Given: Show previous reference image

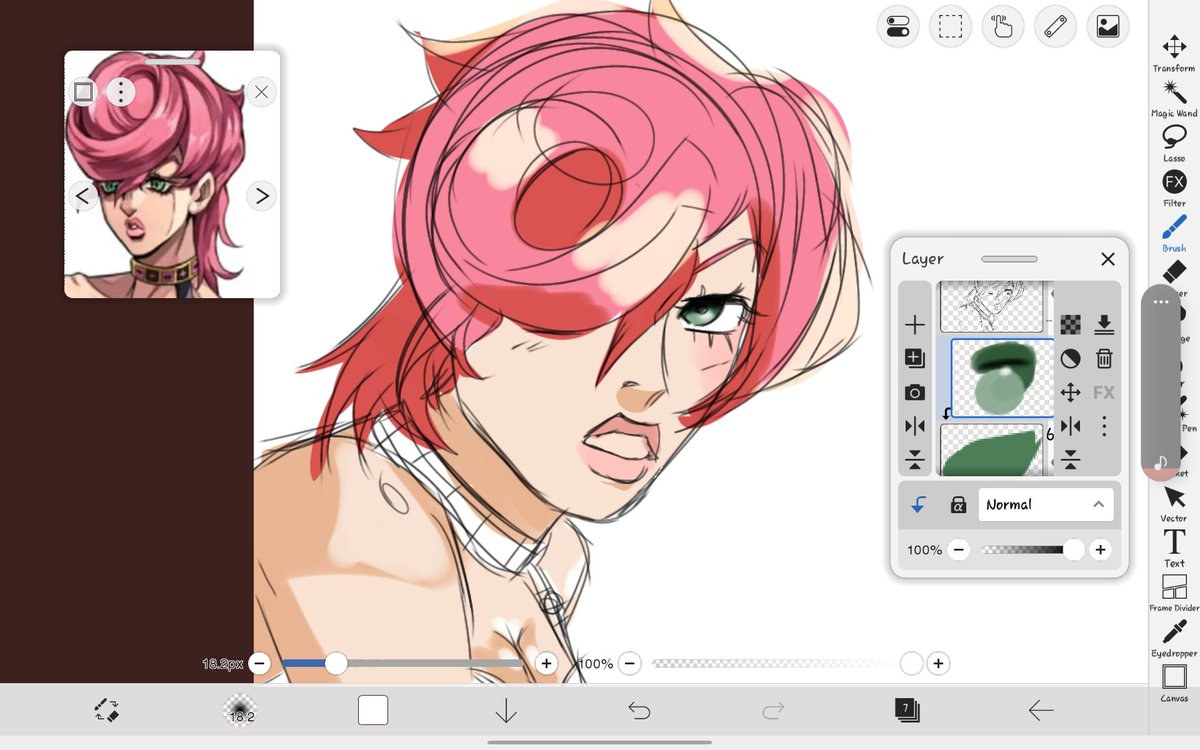Looking at the screenshot, I should click(83, 196).
